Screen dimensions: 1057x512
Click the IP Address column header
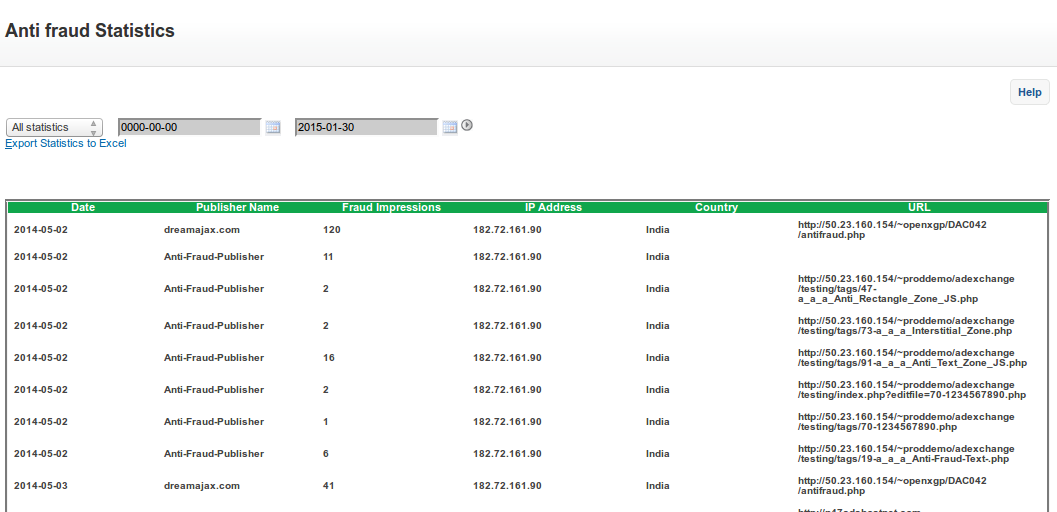pyautogui.click(x=553, y=208)
